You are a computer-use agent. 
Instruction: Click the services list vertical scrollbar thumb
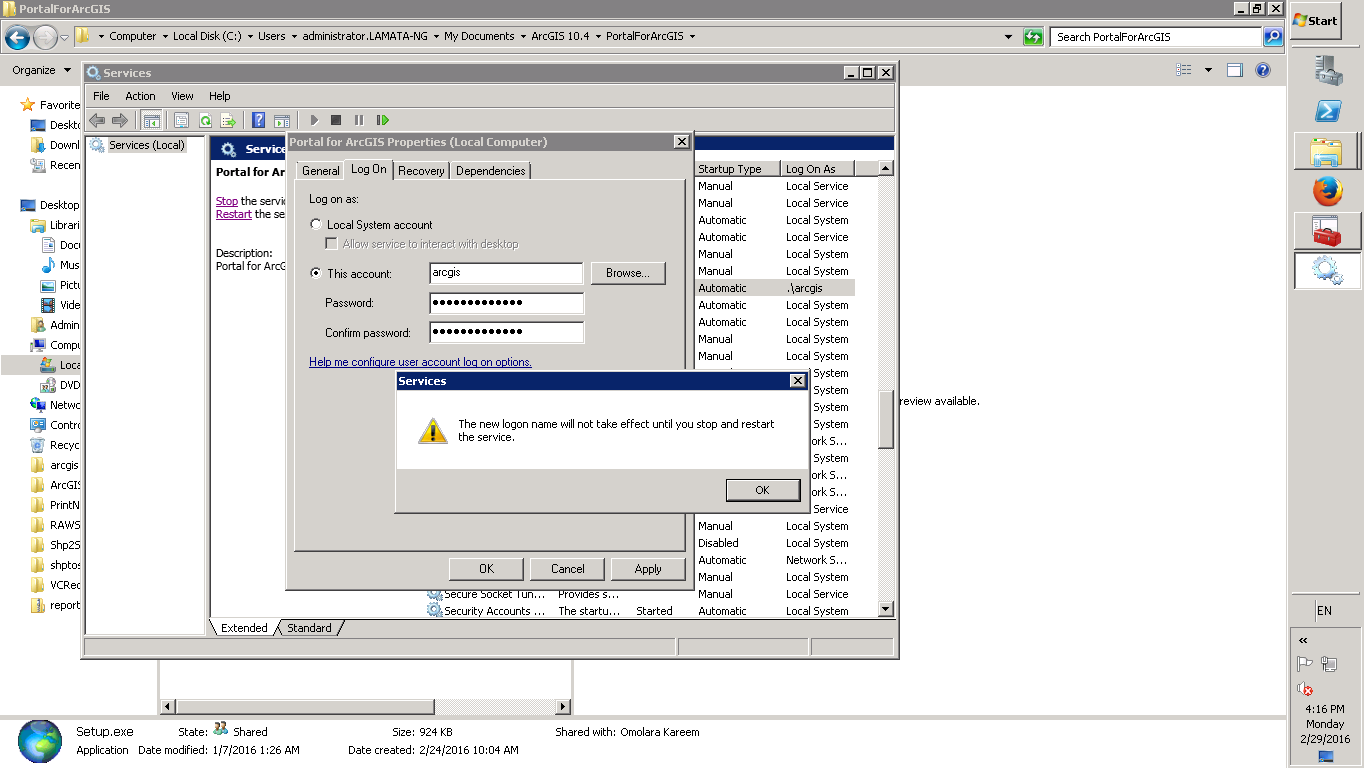pos(886,420)
